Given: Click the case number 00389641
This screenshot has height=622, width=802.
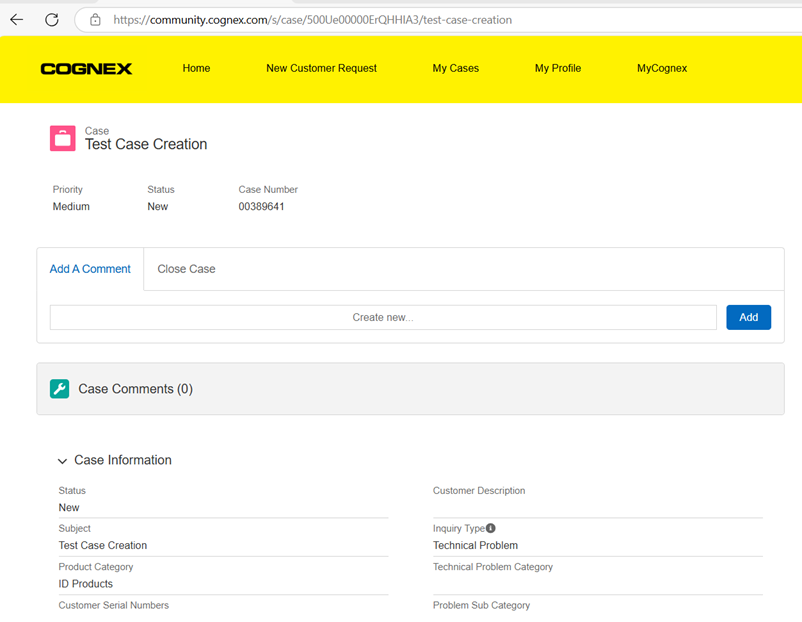Looking at the screenshot, I should tap(261, 207).
